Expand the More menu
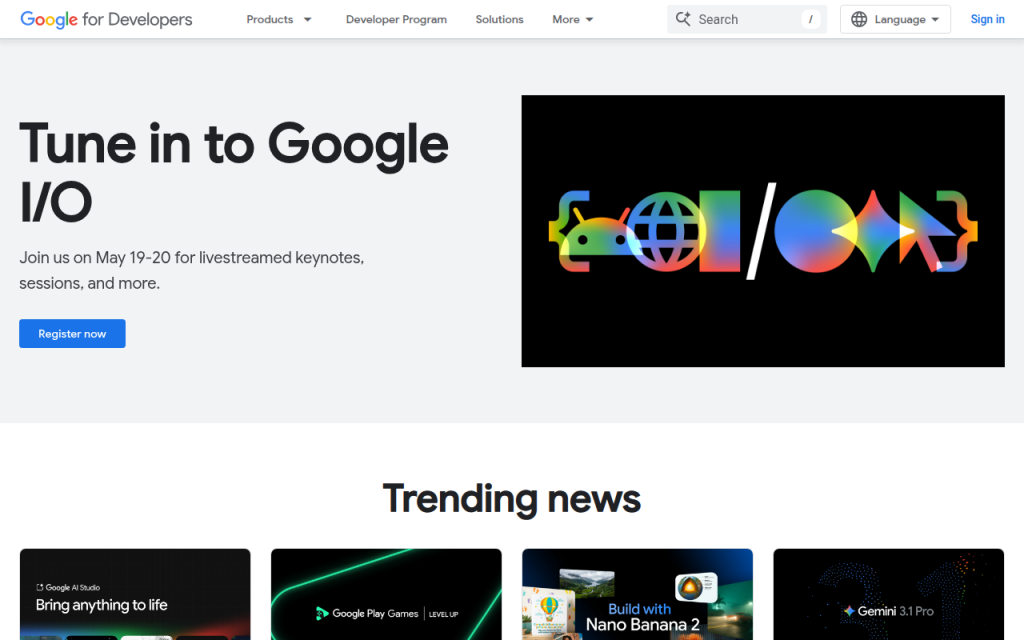The width and height of the screenshot is (1024, 640). (x=572, y=19)
